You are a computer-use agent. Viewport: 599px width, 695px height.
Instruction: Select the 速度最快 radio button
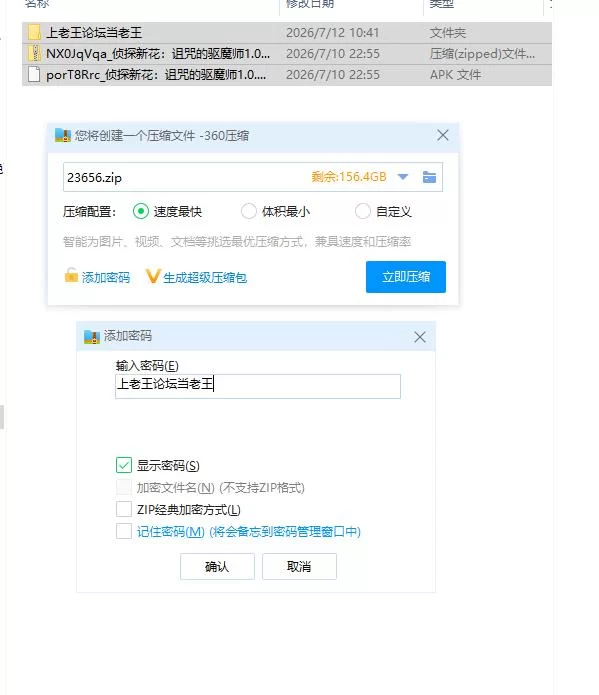click(141, 211)
